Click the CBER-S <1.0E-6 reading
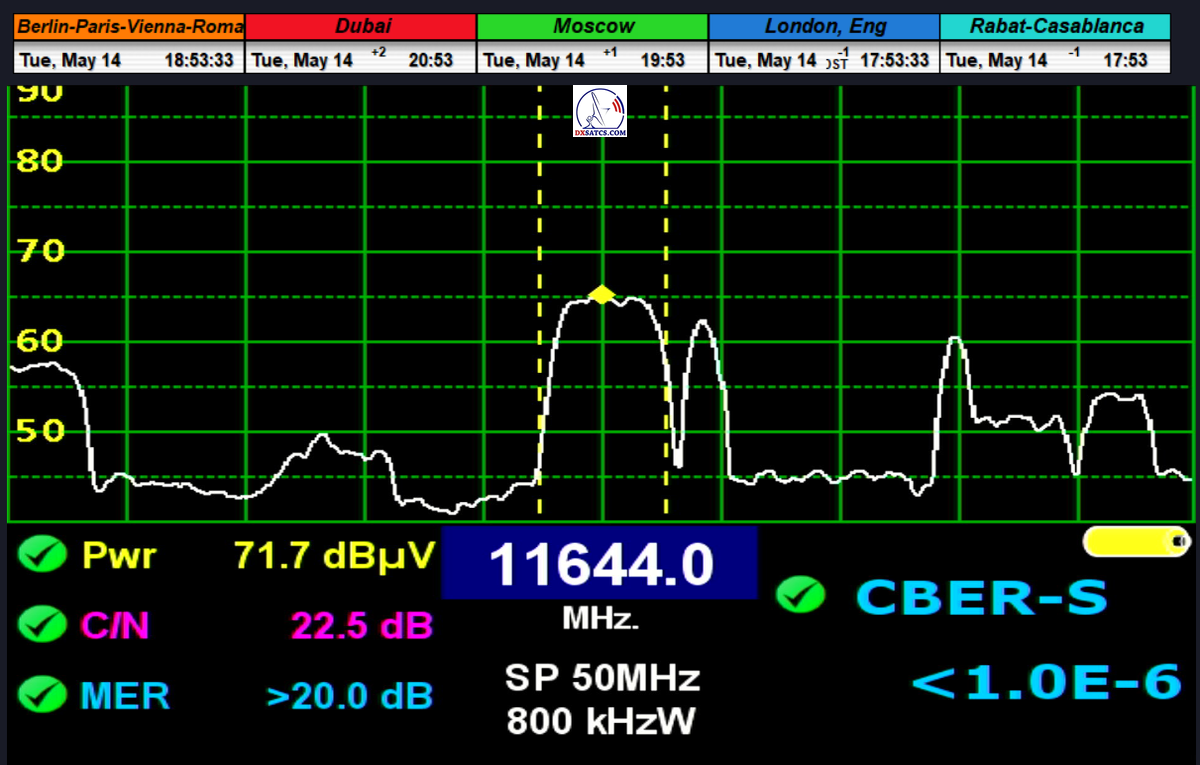 (x=1046, y=683)
